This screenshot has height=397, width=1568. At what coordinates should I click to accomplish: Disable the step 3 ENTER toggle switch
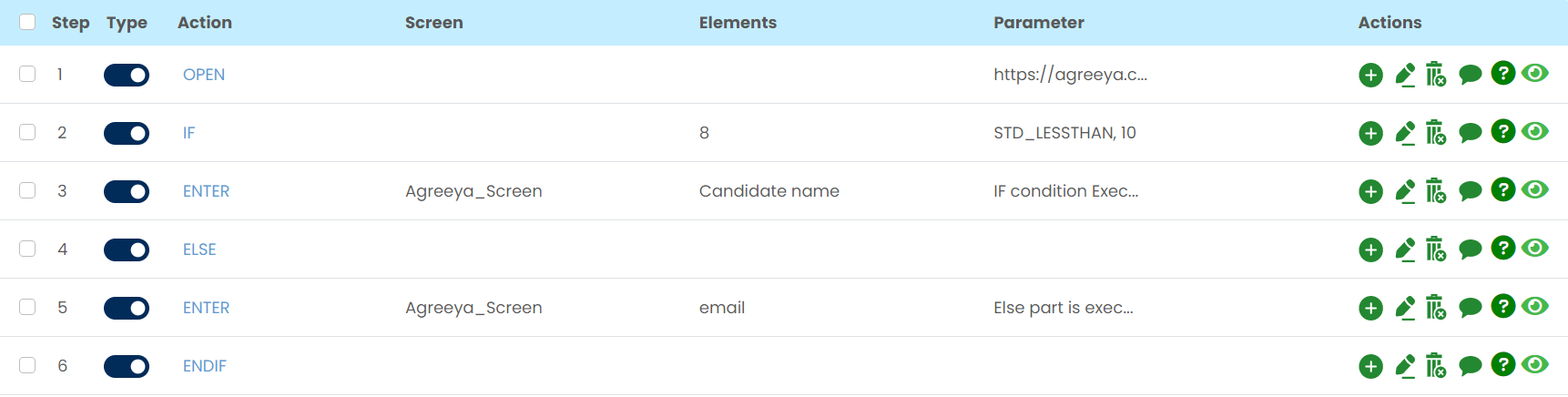tap(127, 191)
